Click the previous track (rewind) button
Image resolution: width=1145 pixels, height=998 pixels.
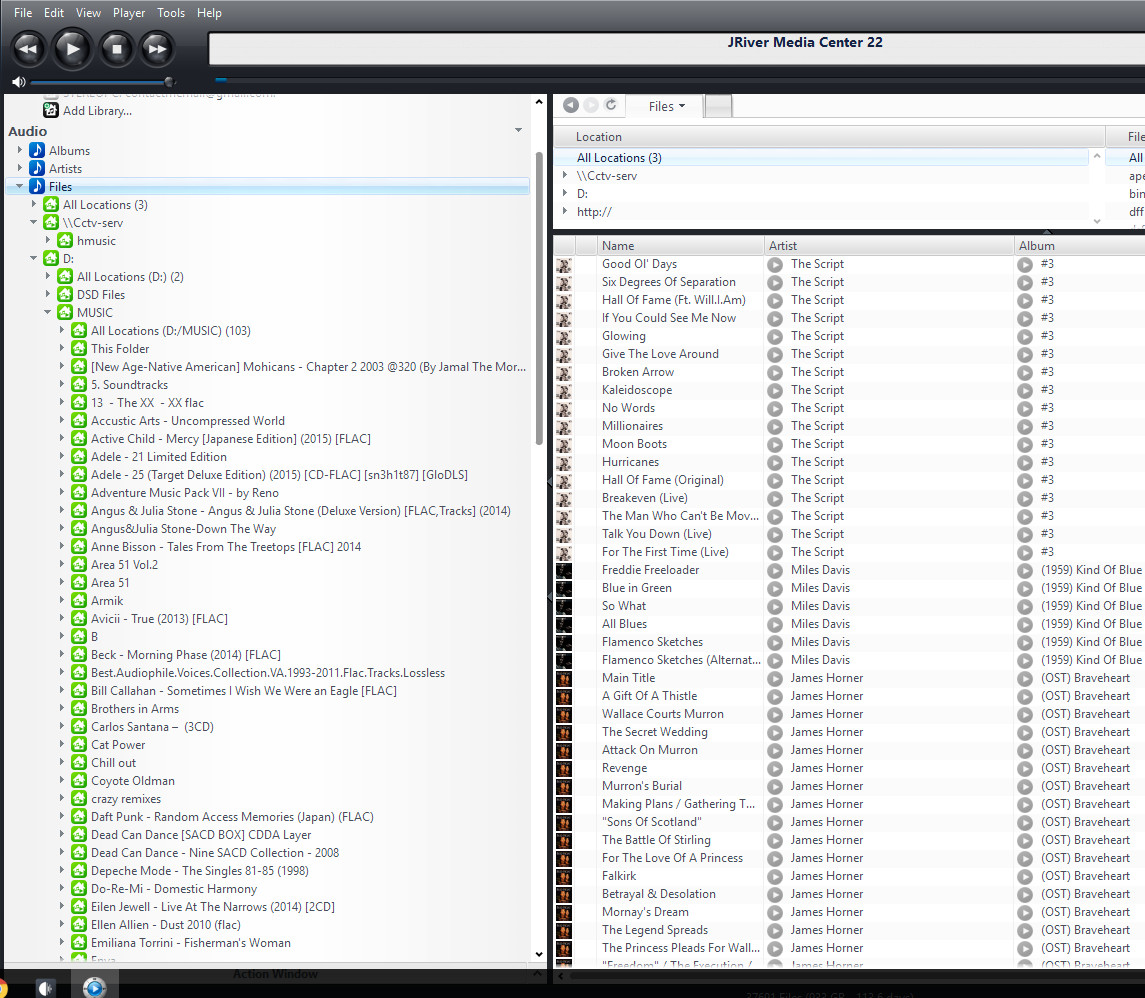point(28,49)
